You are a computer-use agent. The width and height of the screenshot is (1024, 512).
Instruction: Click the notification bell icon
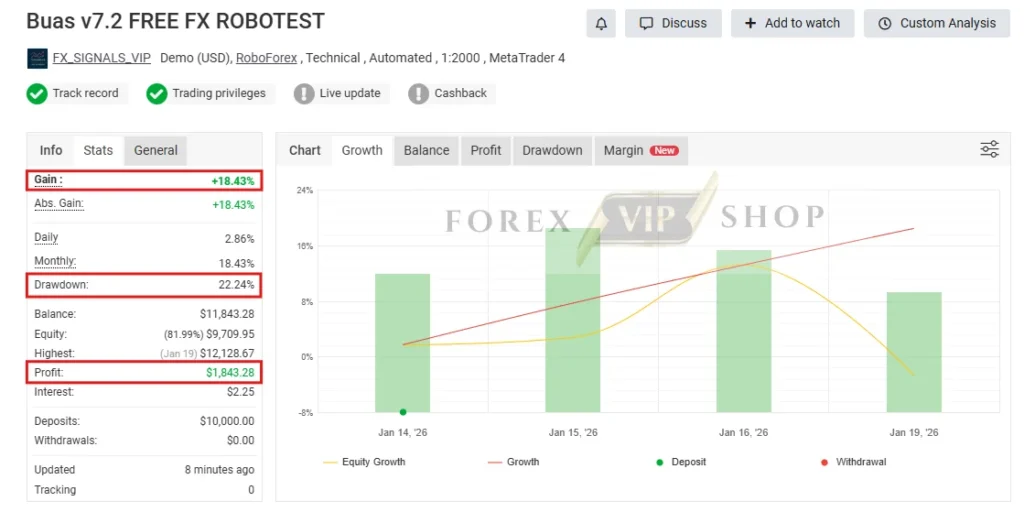[x=601, y=24]
